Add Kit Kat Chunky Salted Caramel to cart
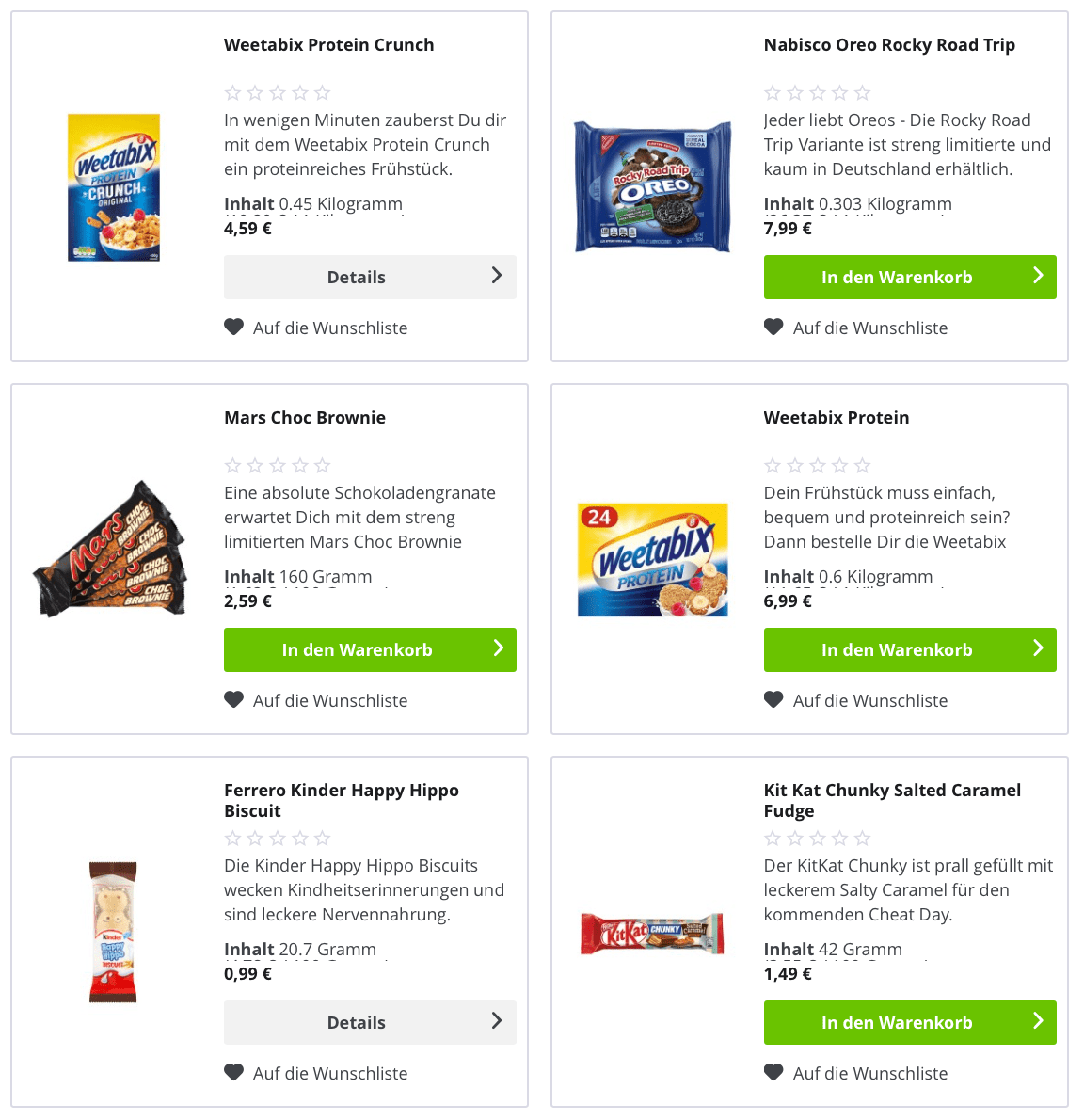 (x=909, y=1022)
